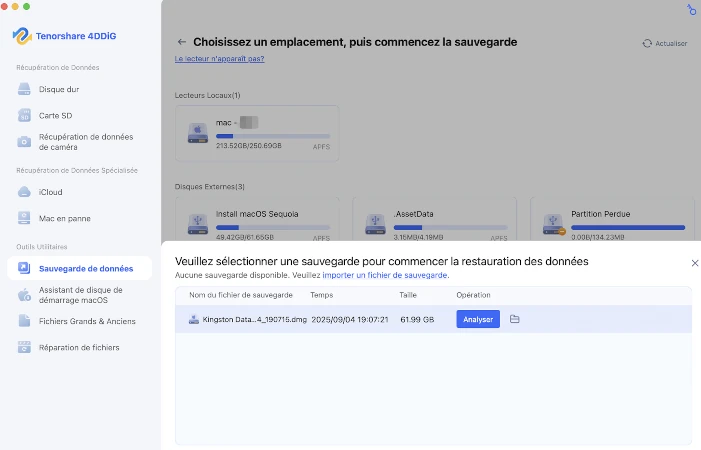Open Assistant de disque de démarrage macOS

[x=79, y=295]
